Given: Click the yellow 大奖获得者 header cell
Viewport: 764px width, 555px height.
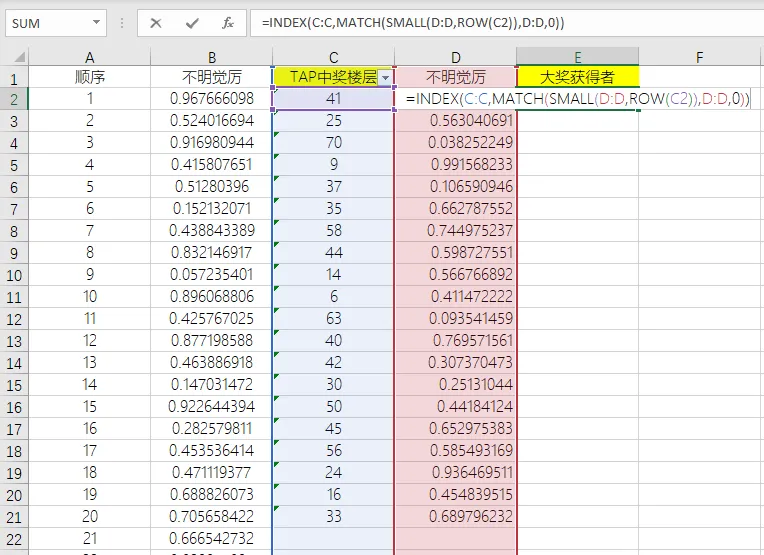Looking at the screenshot, I should click(x=577, y=77).
